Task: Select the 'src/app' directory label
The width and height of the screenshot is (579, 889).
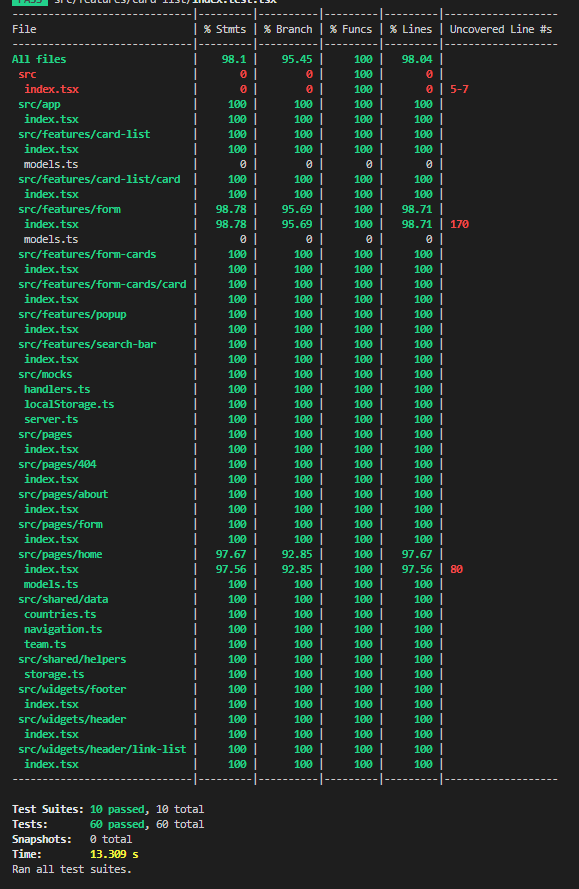Action: [39, 104]
